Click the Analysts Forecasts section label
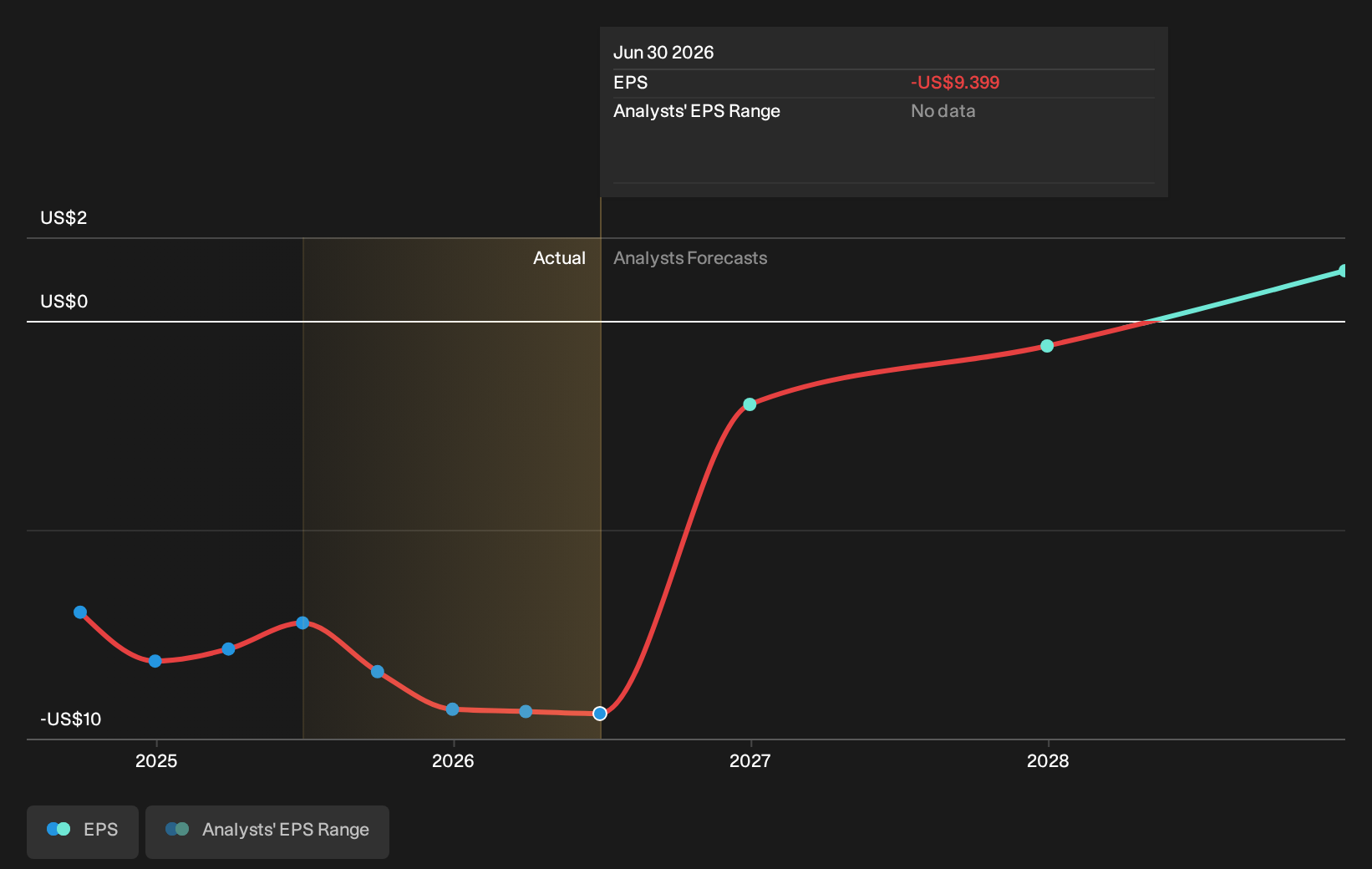1372x869 pixels. tap(690, 258)
